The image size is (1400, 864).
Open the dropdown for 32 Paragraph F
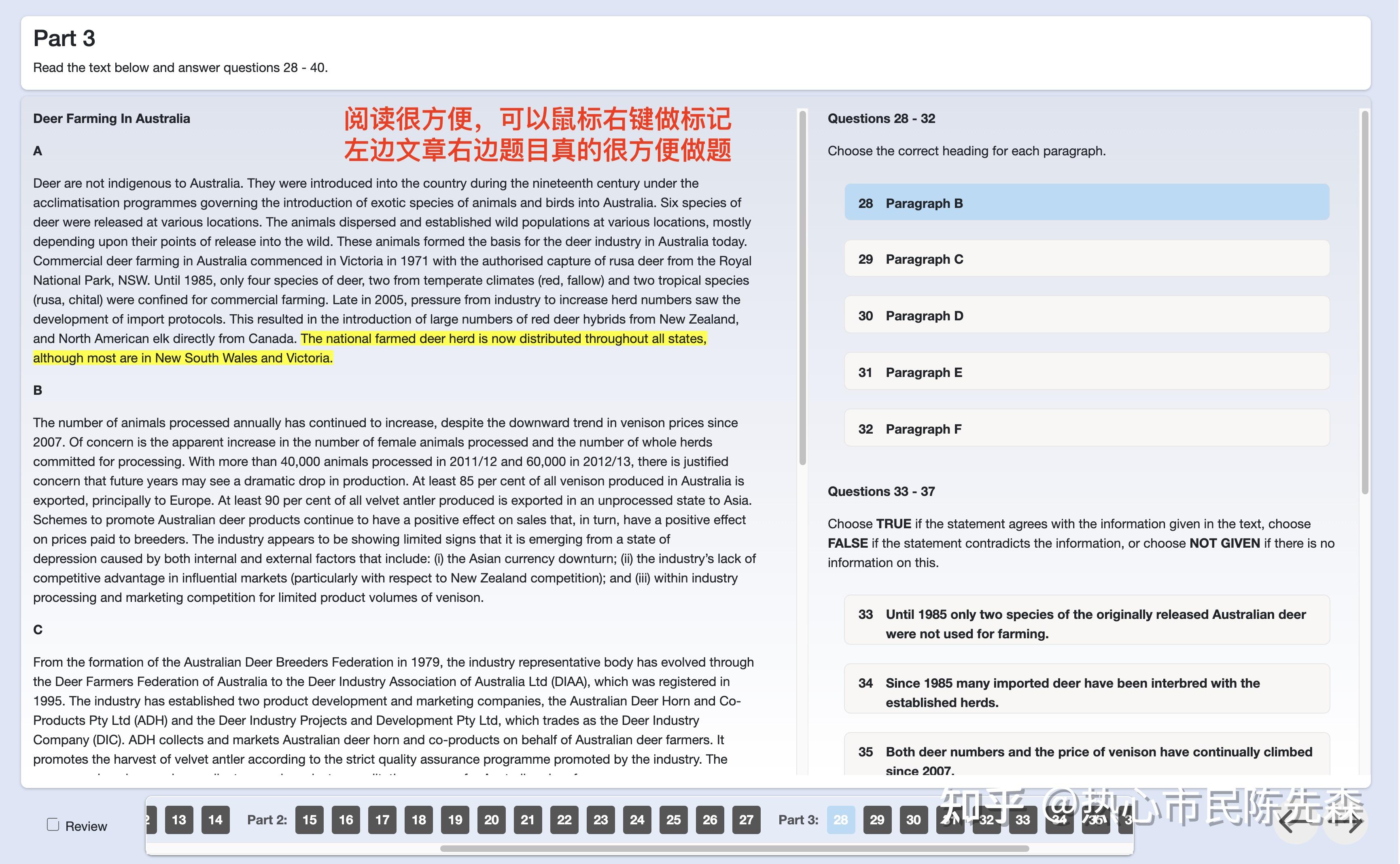[1087, 428]
